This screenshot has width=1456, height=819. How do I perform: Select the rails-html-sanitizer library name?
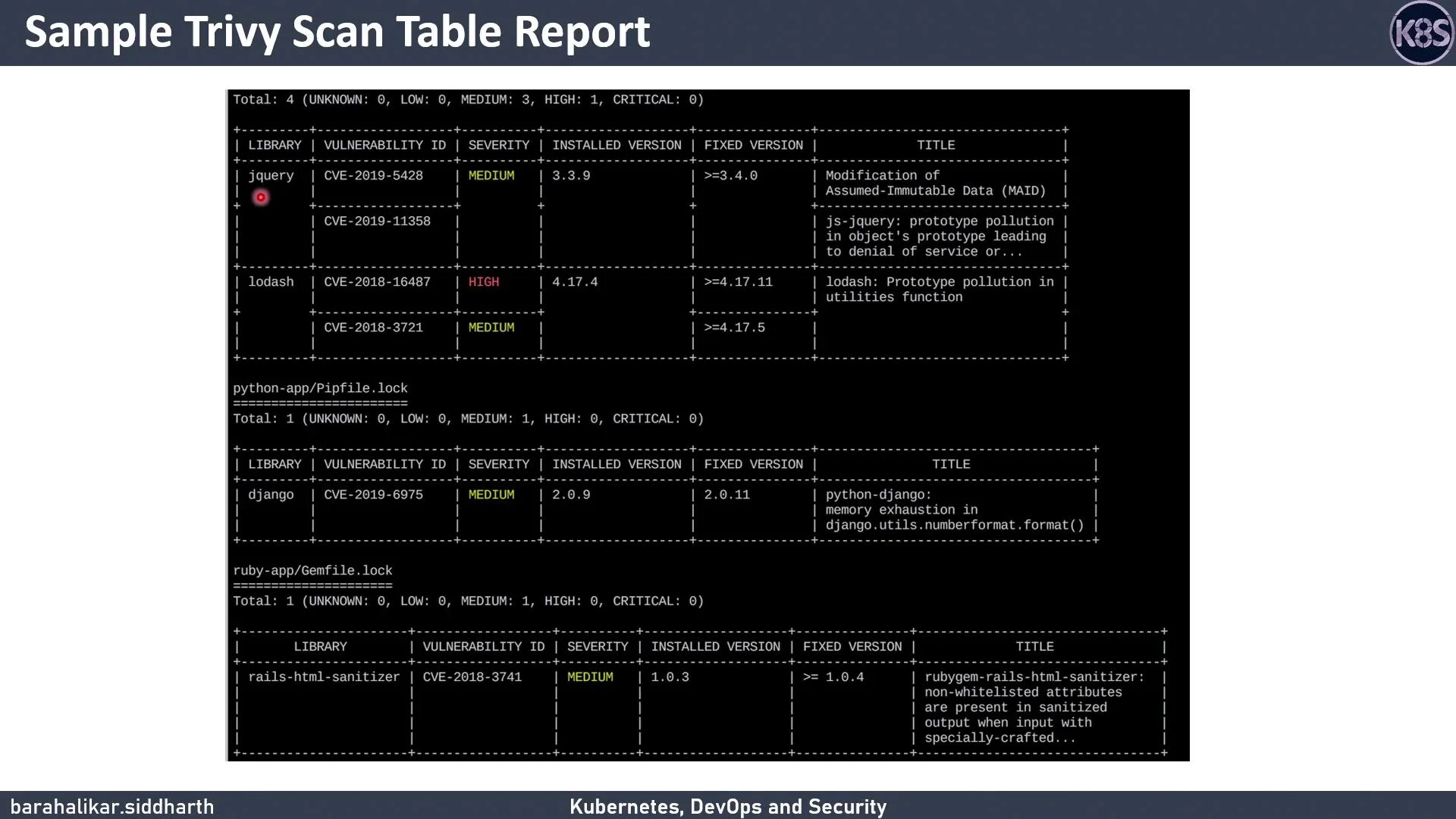point(323,676)
